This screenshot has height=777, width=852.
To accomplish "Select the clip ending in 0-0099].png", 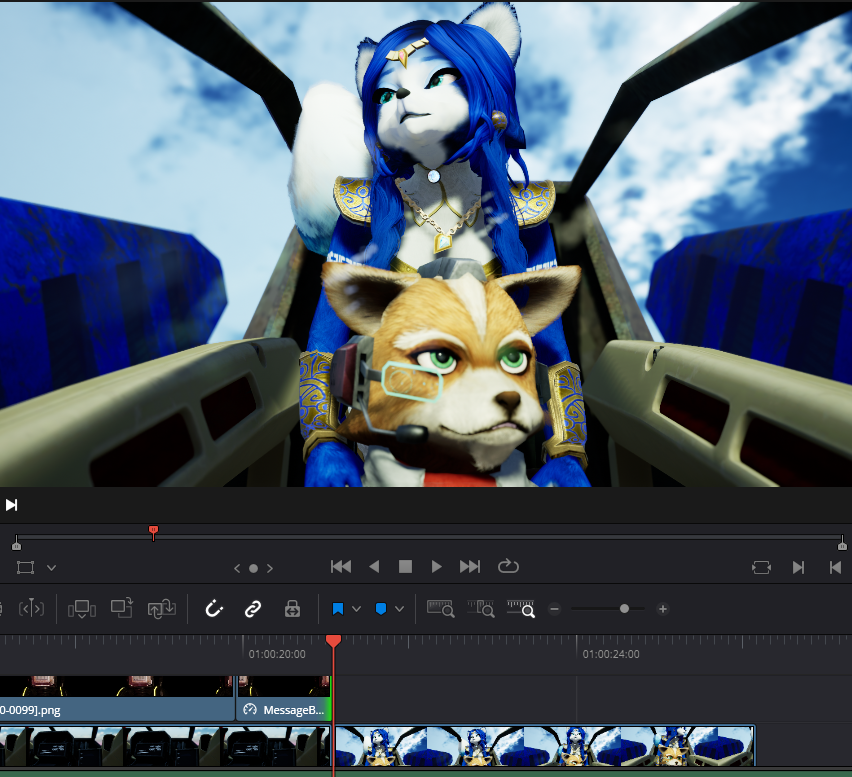I will coord(117,699).
